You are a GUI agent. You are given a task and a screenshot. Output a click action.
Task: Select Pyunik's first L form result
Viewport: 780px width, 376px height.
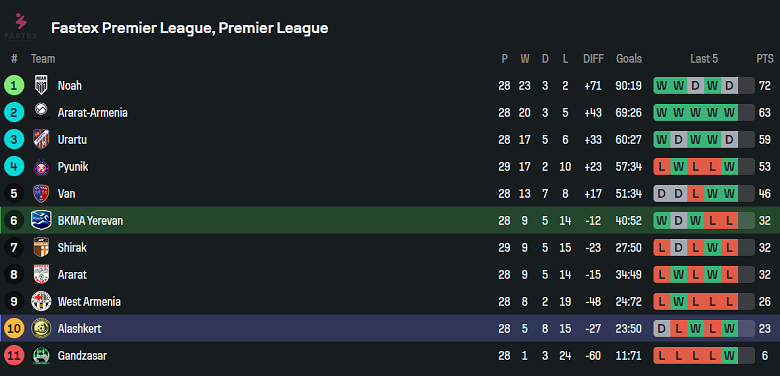click(662, 167)
